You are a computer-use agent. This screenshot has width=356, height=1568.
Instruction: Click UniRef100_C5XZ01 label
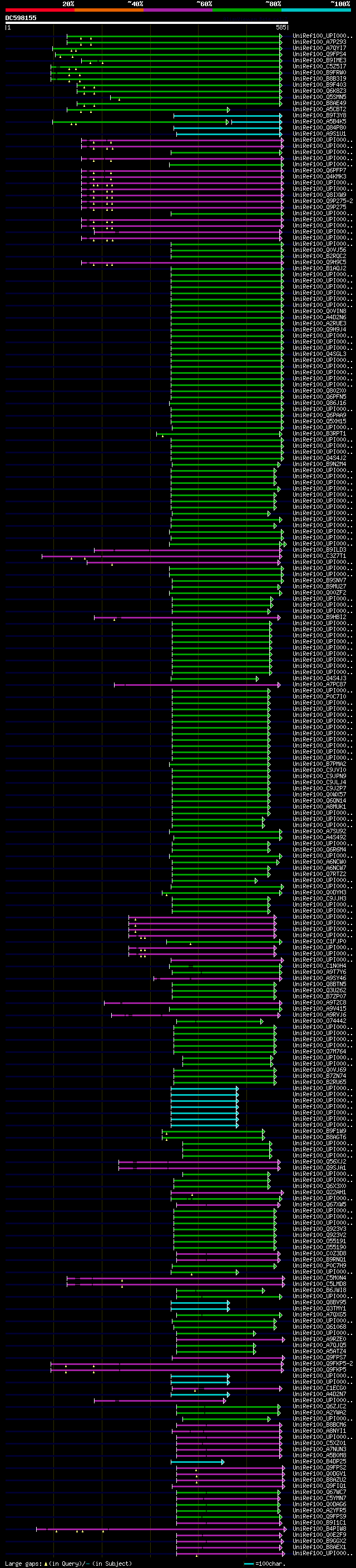(x=319, y=1443)
